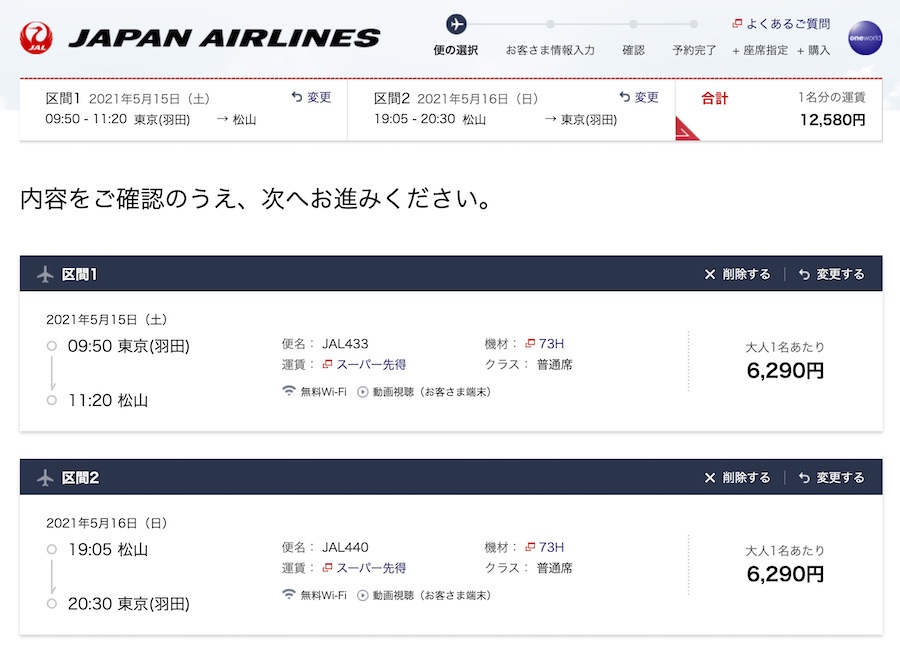Click 変更 for 区間1 in summary bar
Image resolution: width=900 pixels, height=645 pixels.
point(312,97)
